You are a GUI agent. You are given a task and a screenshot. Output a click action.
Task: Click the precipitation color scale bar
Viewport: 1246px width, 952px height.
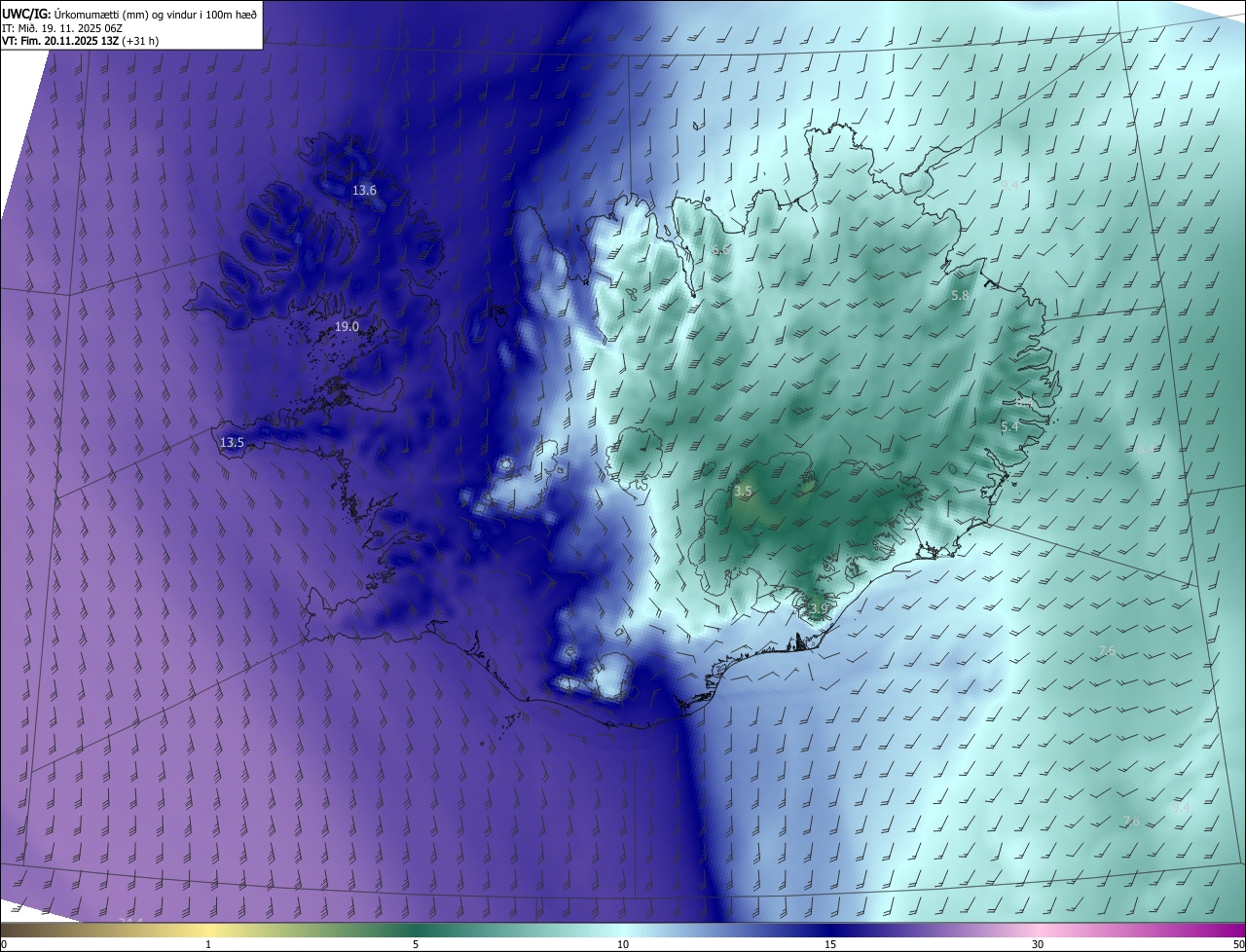click(x=623, y=930)
